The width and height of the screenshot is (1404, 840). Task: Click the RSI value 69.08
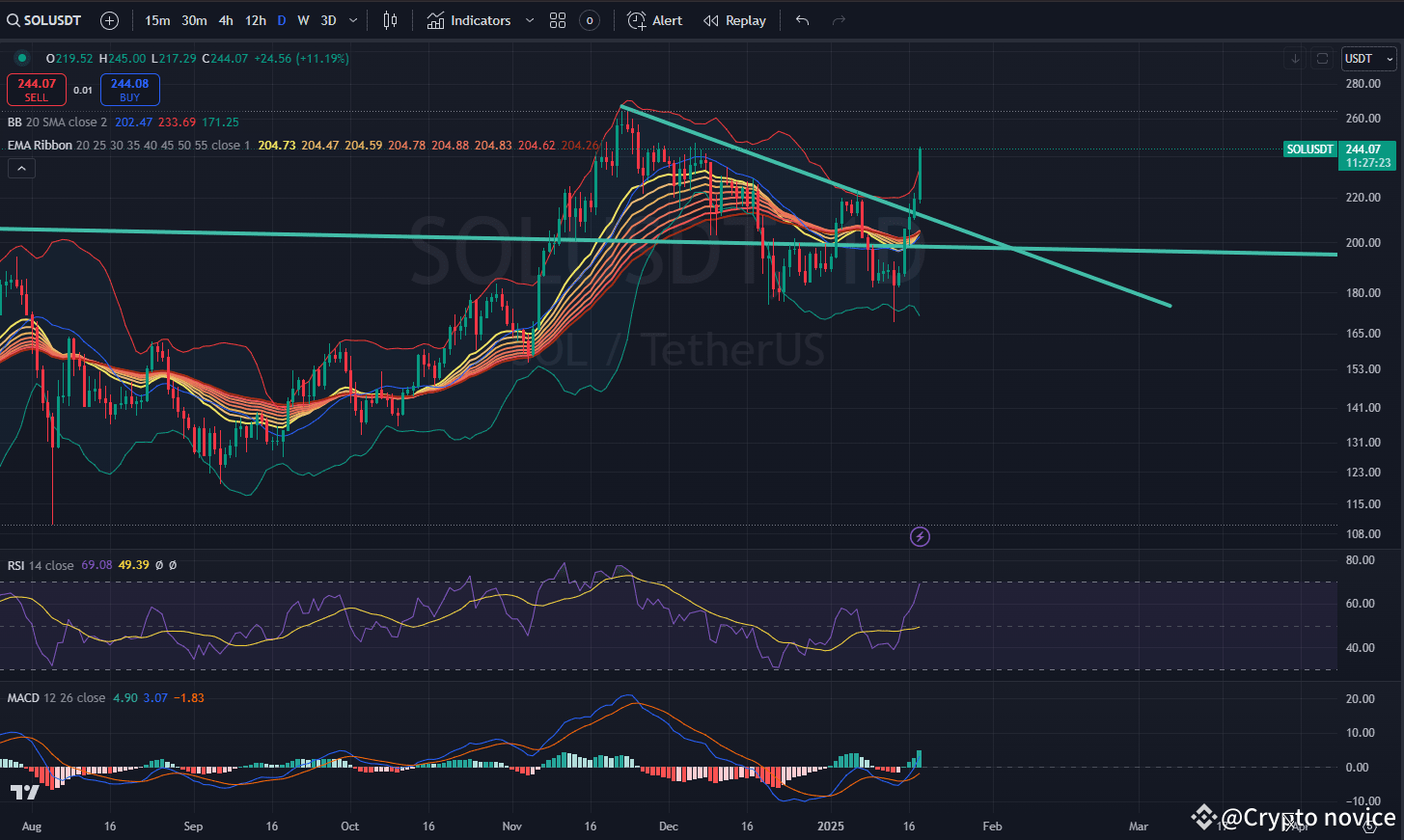click(x=96, y=565)
